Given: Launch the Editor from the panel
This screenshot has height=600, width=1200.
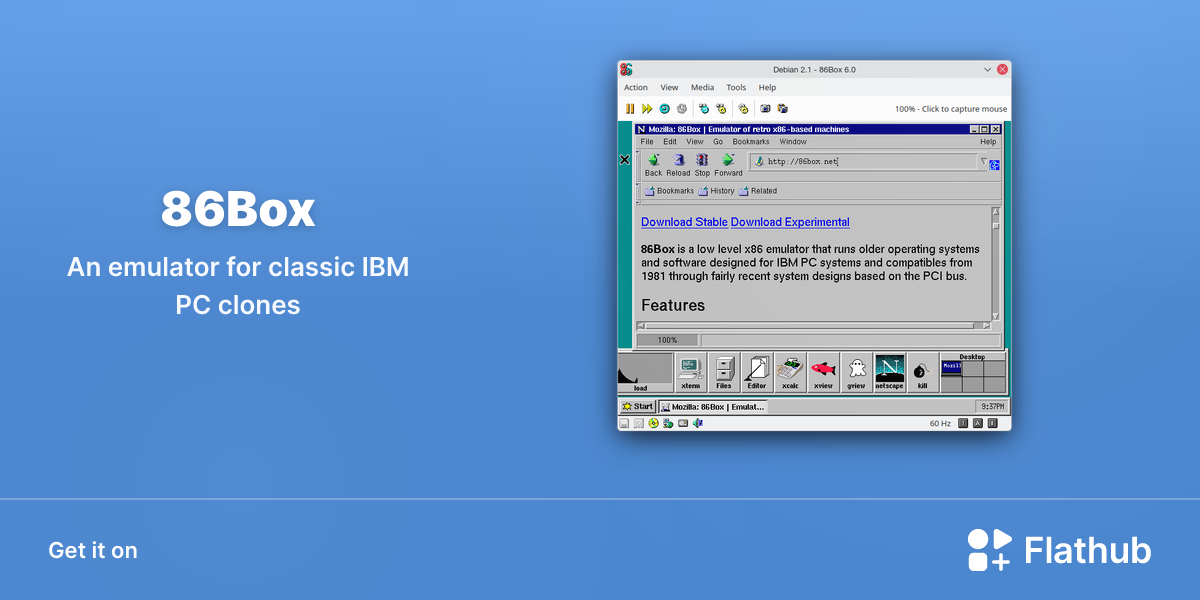Looking at the screenshot, I should pyautogui.click(x=757, y=371).
